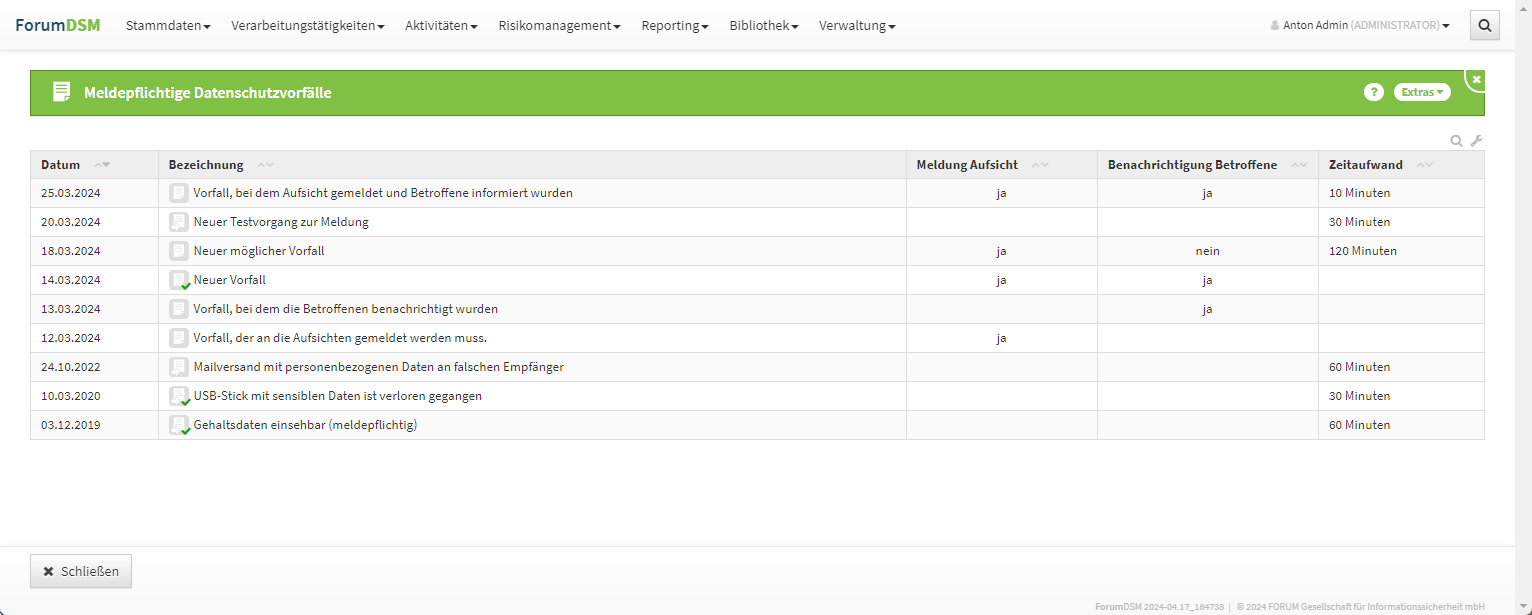The image size is (1532, 615).
Task: Click the table settings wrench icon
Action: point(1476,141)
